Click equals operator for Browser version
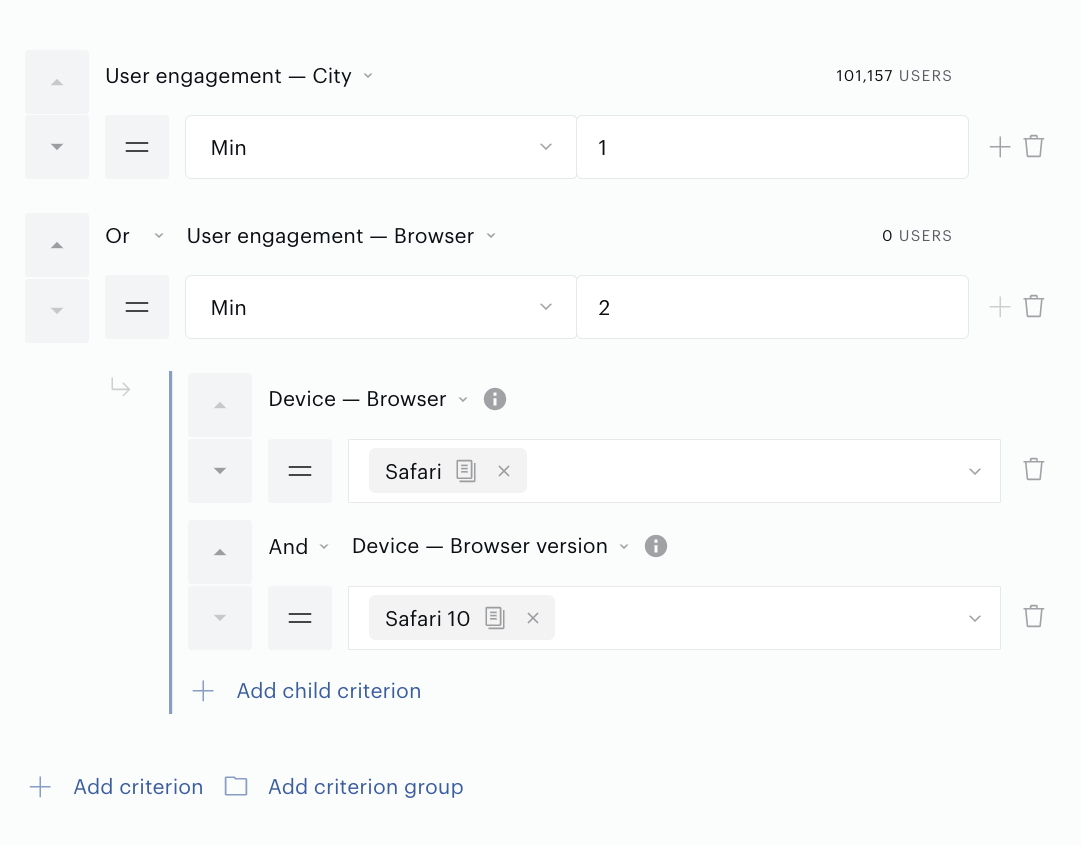Screen dimensions: 1081x845 [x=300, y=618]
